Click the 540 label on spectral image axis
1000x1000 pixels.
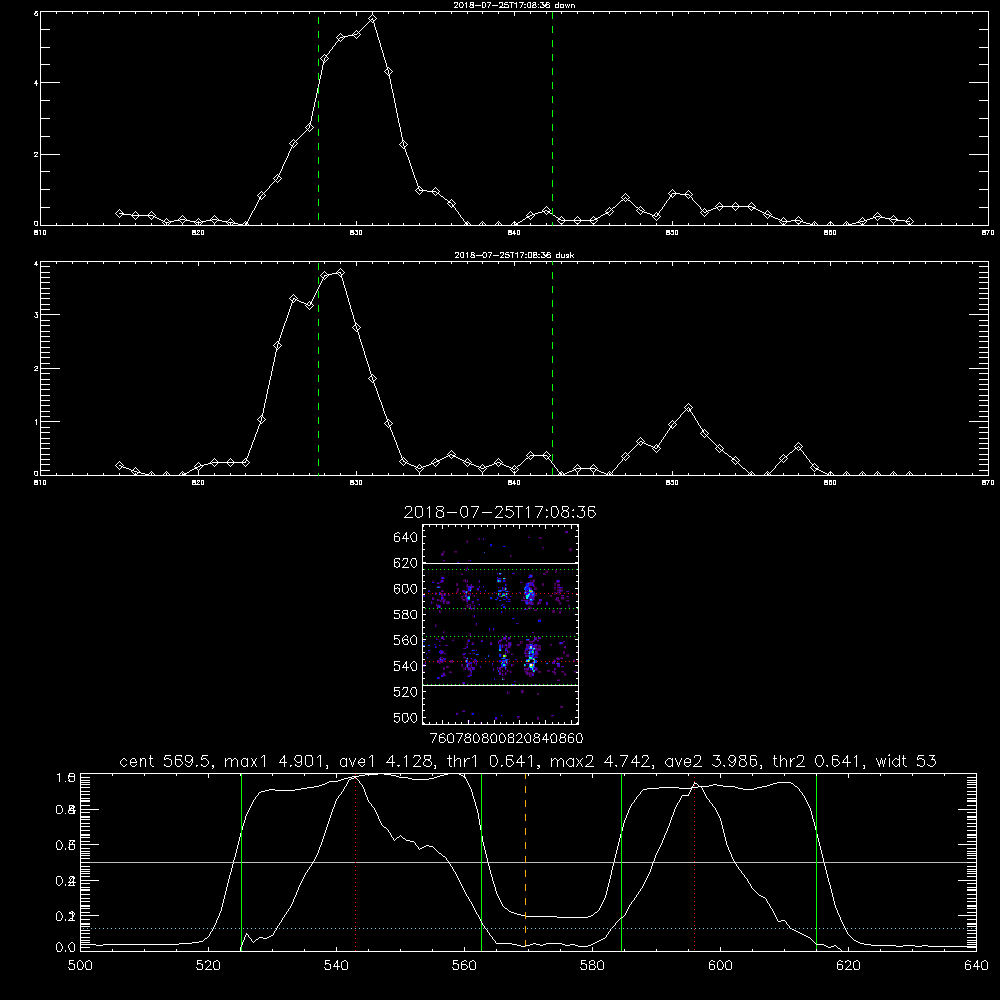click(x=406, y=666)
